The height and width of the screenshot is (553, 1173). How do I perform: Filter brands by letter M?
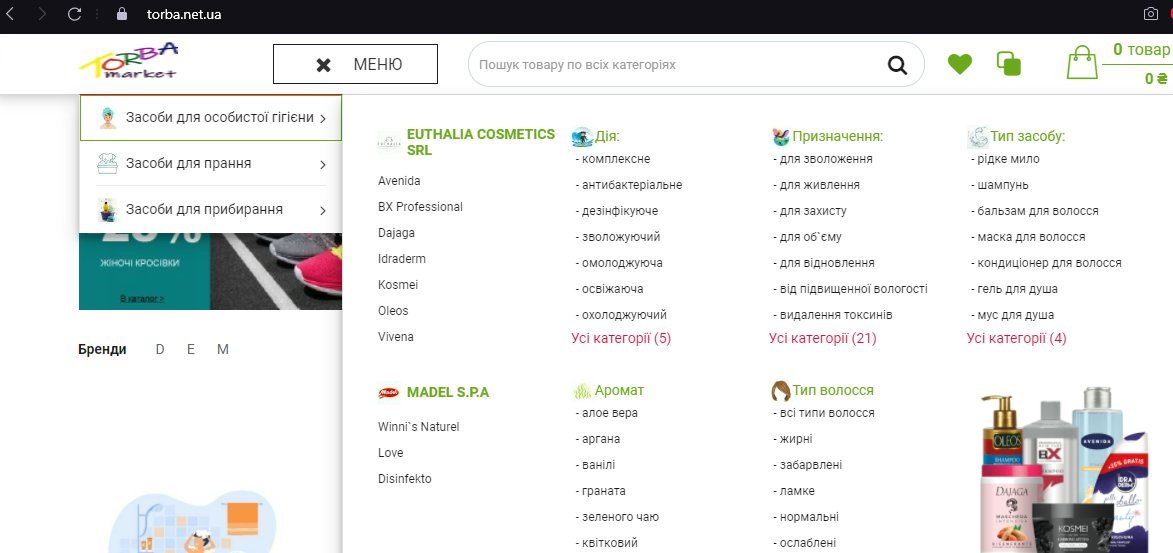coord(223,349)
